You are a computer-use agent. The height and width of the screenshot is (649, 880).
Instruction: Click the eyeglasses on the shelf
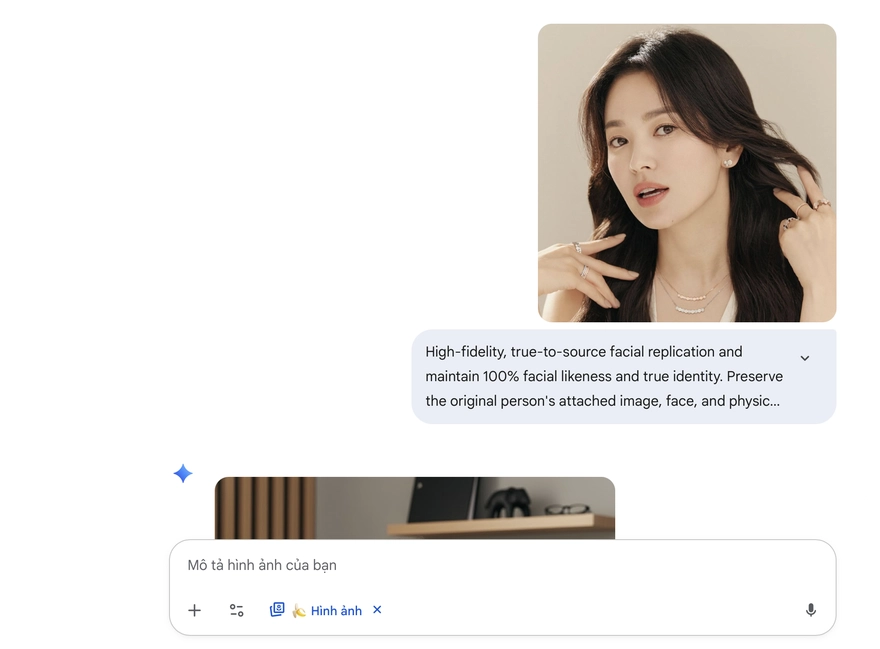(x=567, y=509)
